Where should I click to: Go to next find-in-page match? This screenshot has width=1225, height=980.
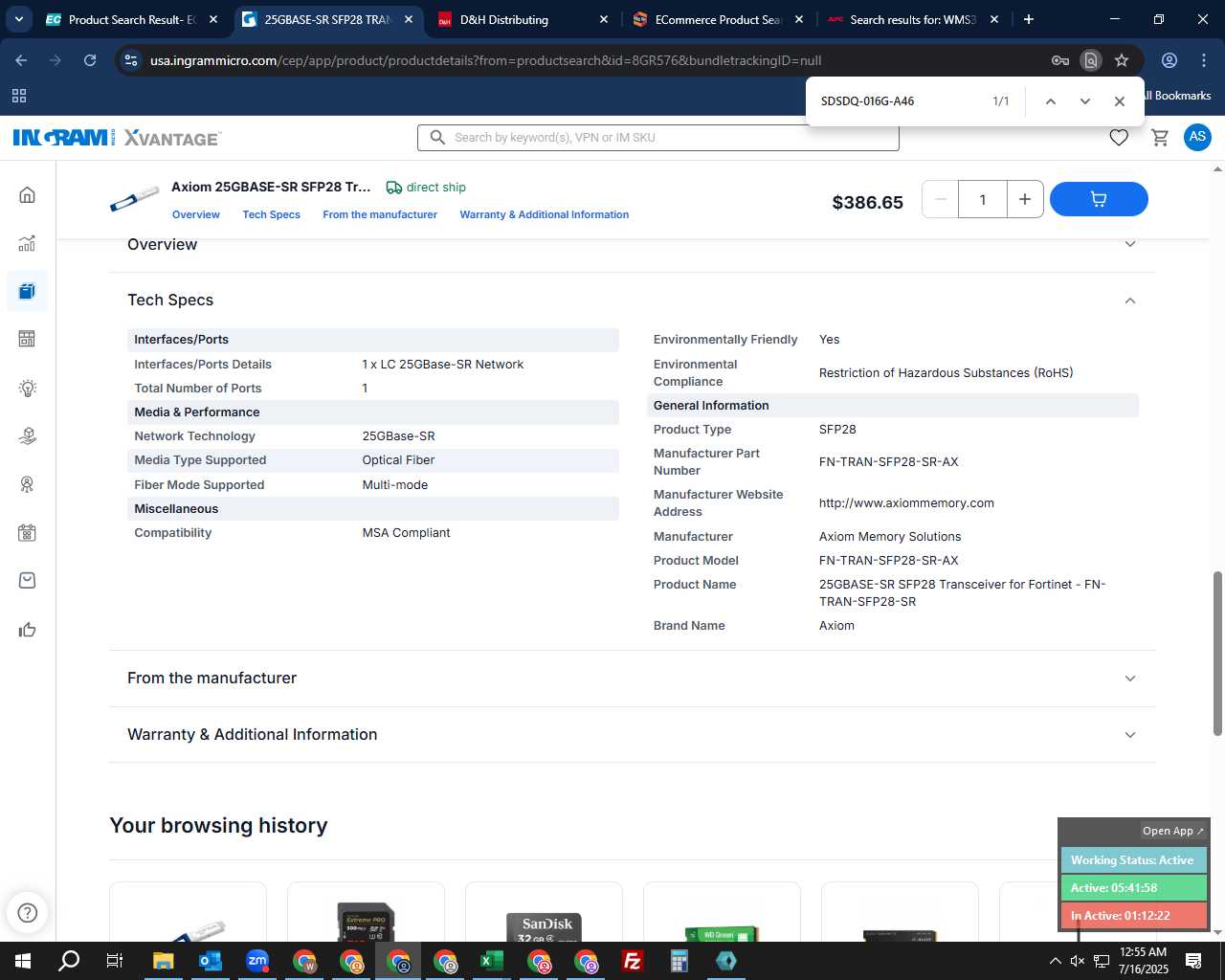(1084, 101)
